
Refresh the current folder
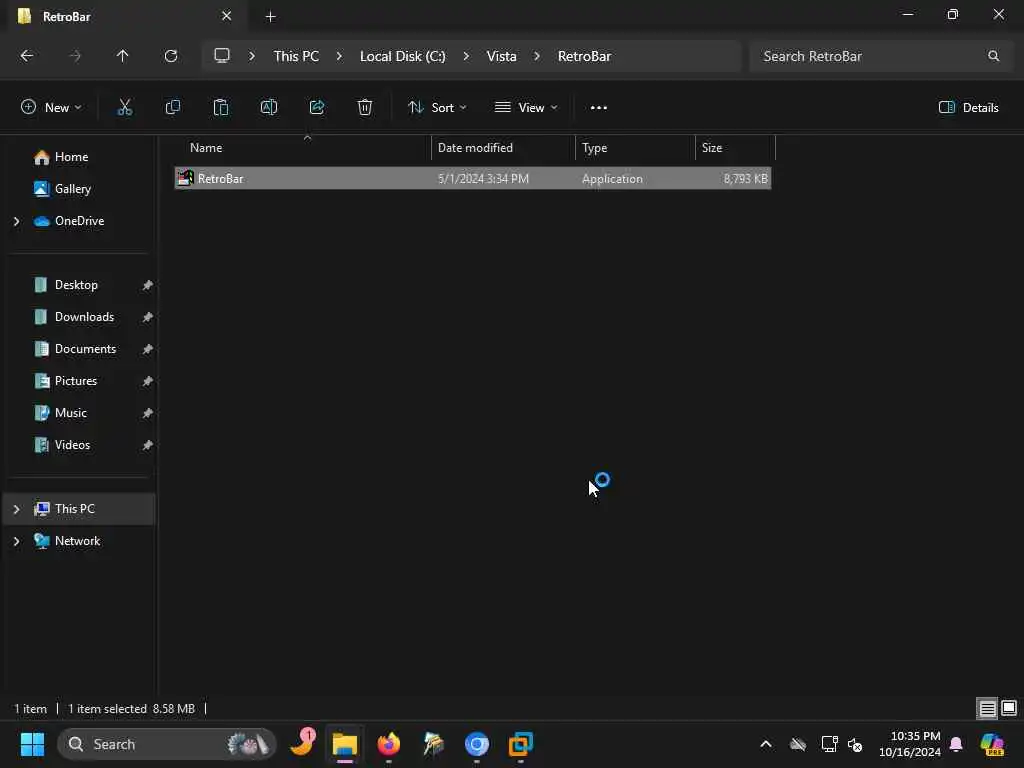pyautogui.click(x=171, y=56)
